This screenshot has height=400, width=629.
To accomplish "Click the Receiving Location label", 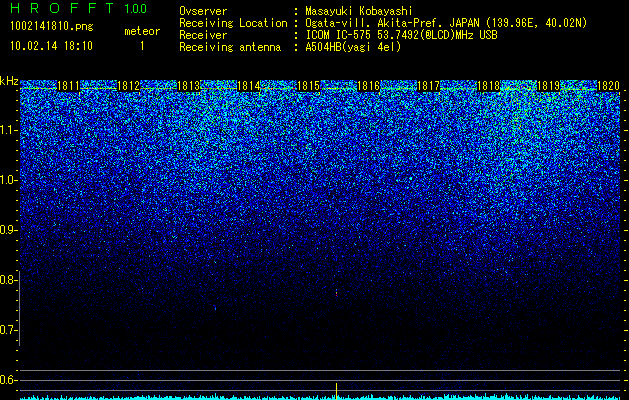I will click(x=233, y=23).
